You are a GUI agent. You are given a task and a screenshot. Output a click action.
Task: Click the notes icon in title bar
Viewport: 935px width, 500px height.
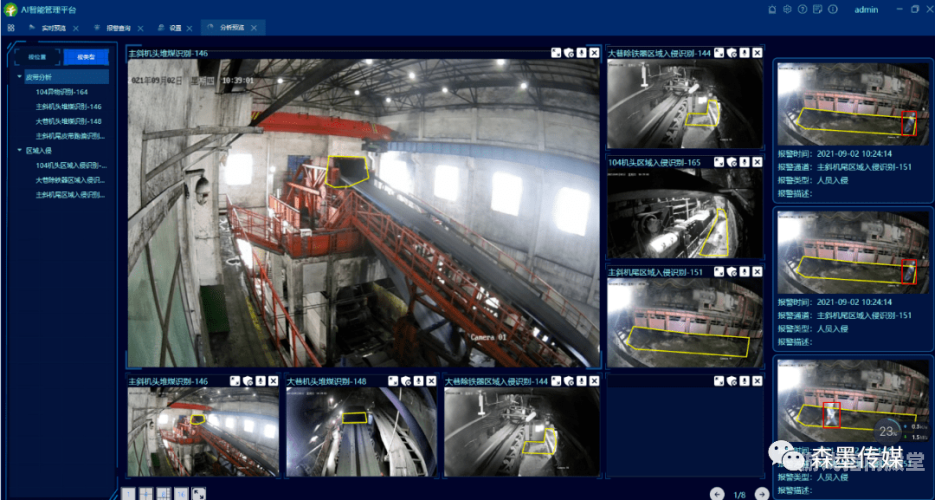(818, 10)
